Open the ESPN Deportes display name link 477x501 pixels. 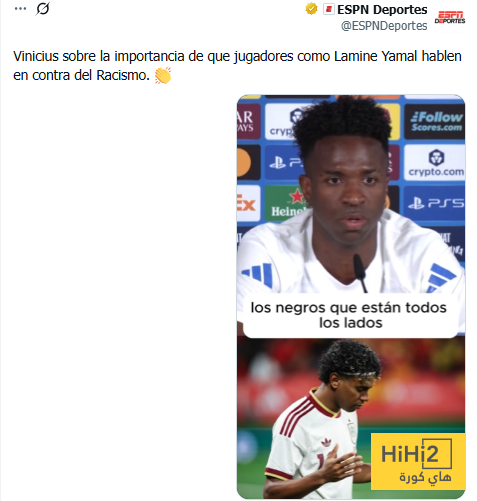coord(382,10)
